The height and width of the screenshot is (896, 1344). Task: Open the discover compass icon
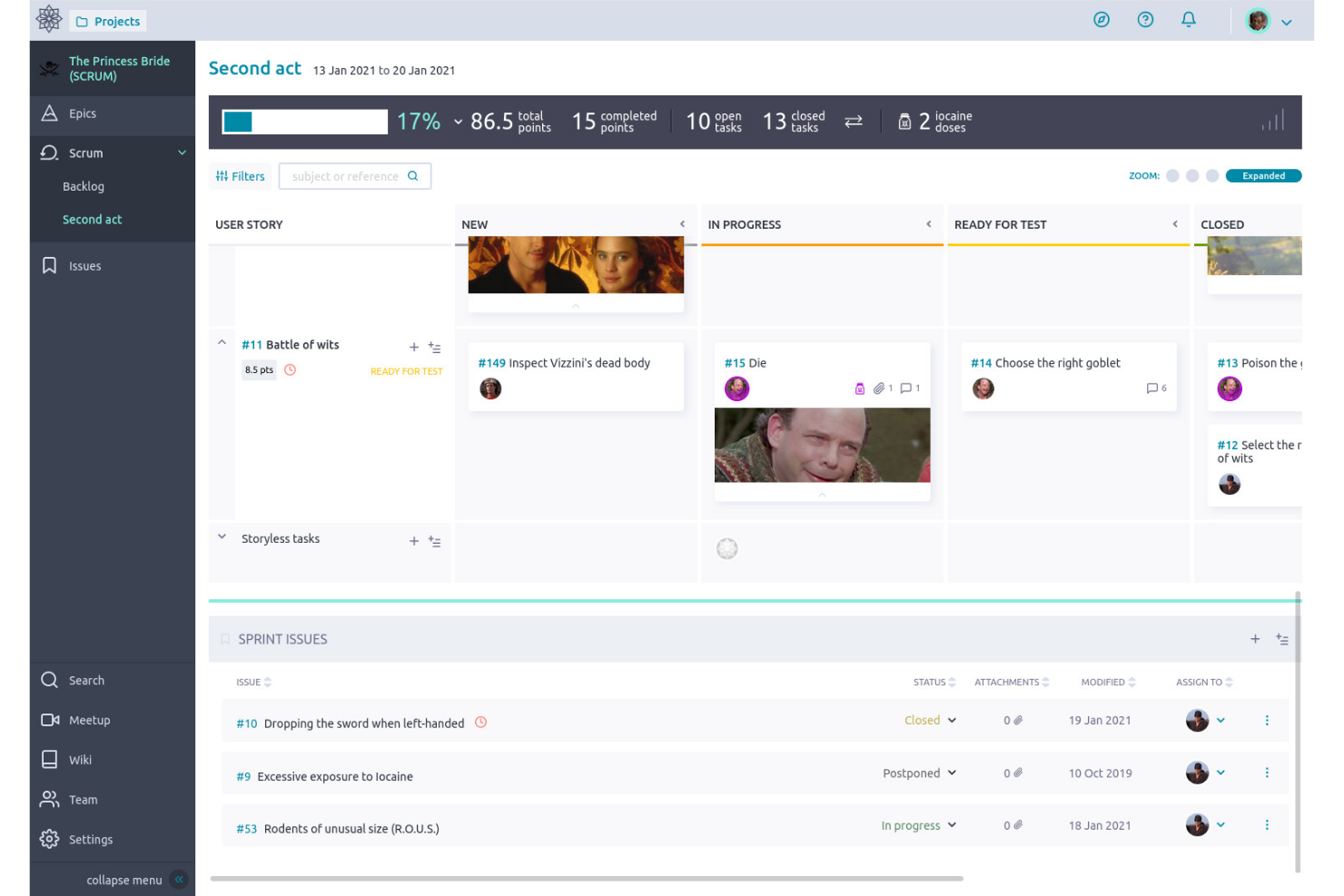point(1102,19)
